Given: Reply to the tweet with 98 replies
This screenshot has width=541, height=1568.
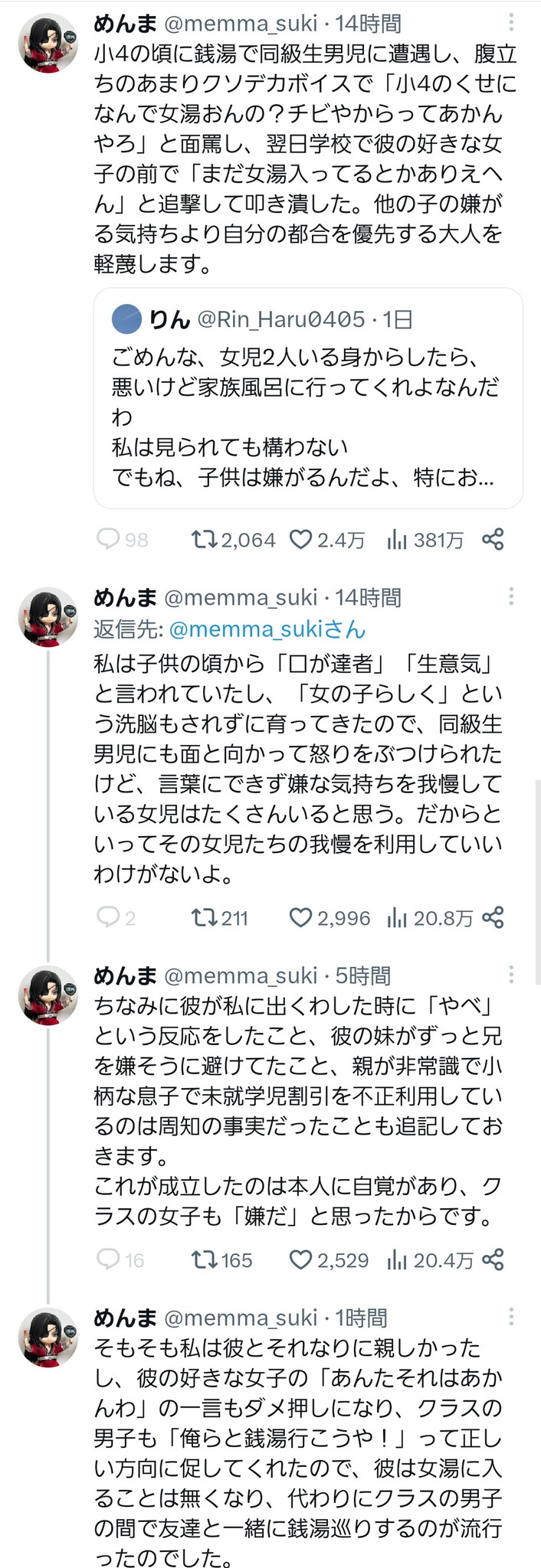Looking at the screenshot, I should (108, 540).
